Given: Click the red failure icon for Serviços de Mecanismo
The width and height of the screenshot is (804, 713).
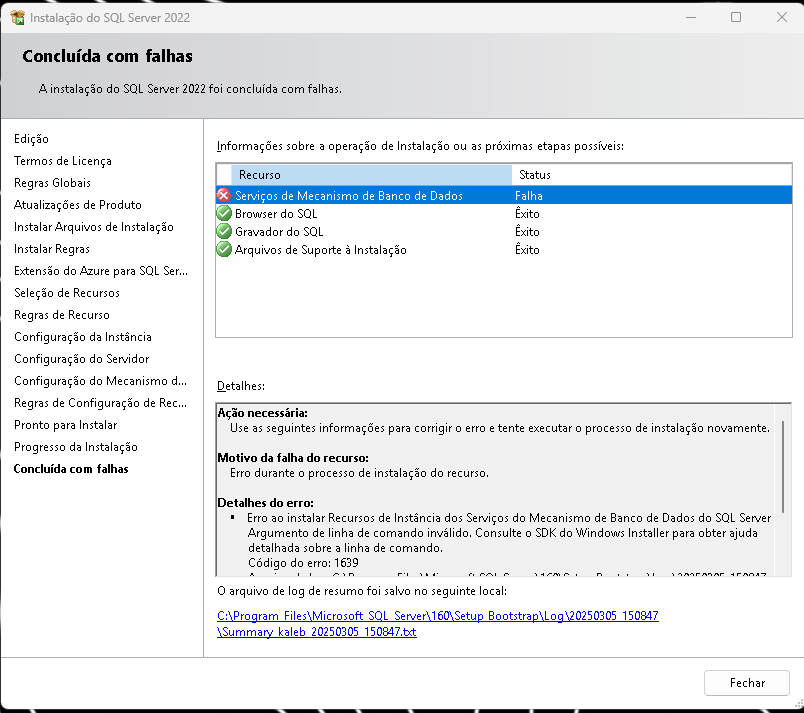Looking at the screenshot, I should click(224, 195).
